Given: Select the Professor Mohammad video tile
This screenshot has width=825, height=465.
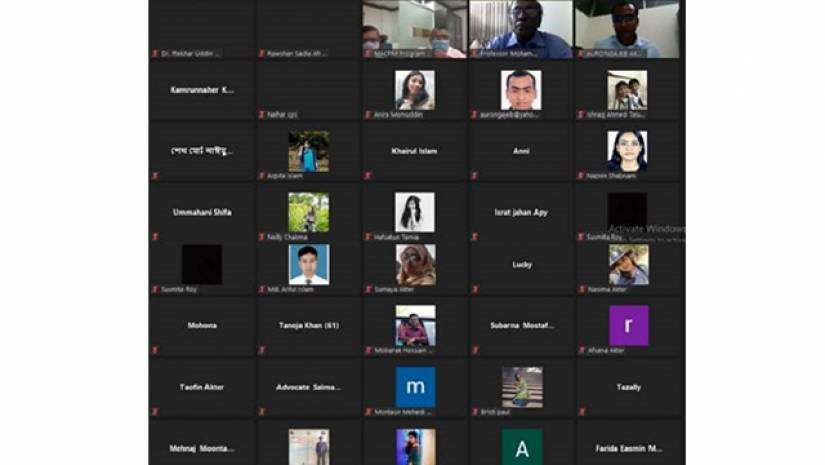Looking at the screenshot, I should [521, 28].
